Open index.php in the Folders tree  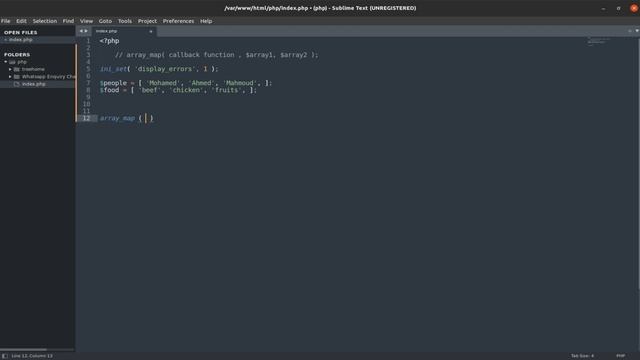pyautogui.click(x=38, y=84)
